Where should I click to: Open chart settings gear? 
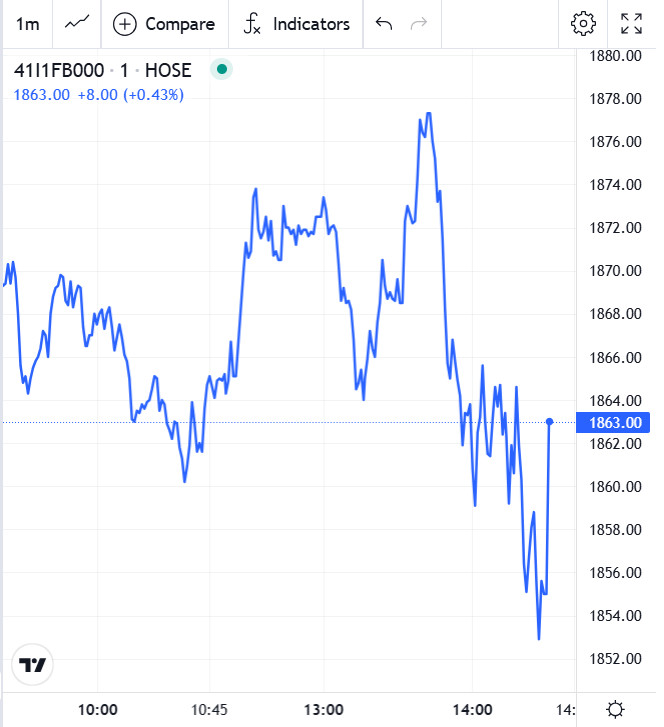pyautogui.click(x=583, y=24)
